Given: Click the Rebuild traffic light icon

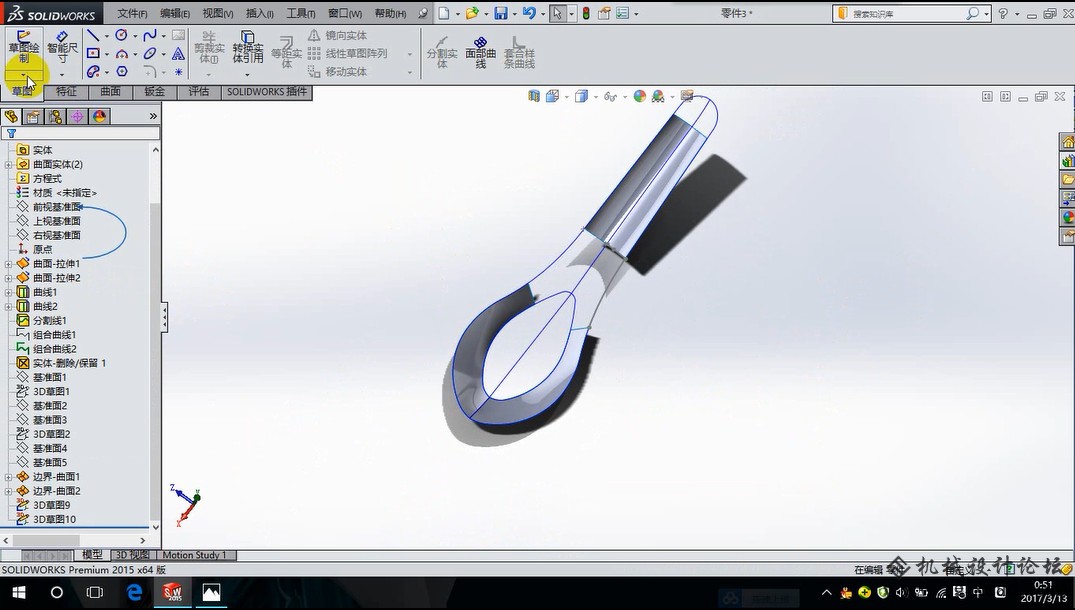Looking at the screenshot, I should (x=586, y=13).
